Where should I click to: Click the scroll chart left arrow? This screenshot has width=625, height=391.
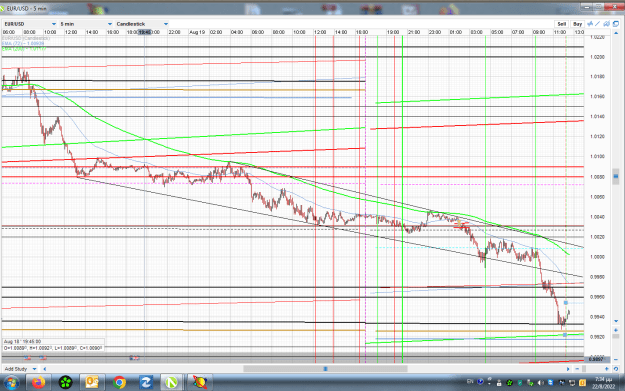[x=44, y=369]
